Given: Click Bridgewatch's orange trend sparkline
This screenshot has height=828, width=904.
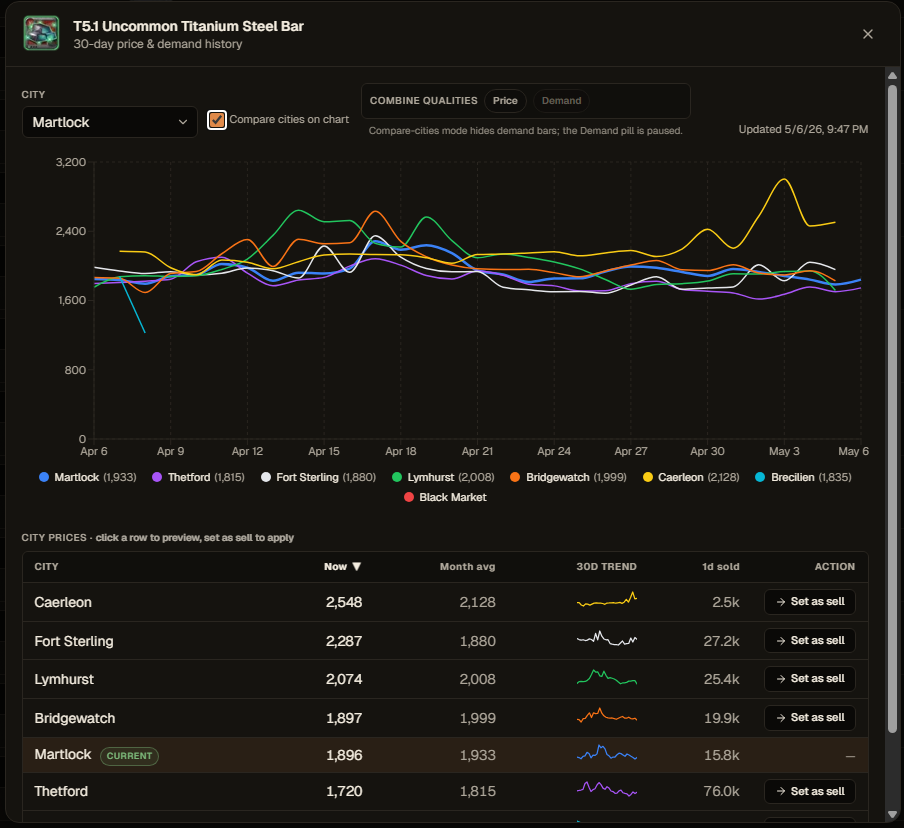Looking at the screenshot, I should (607, 716).
